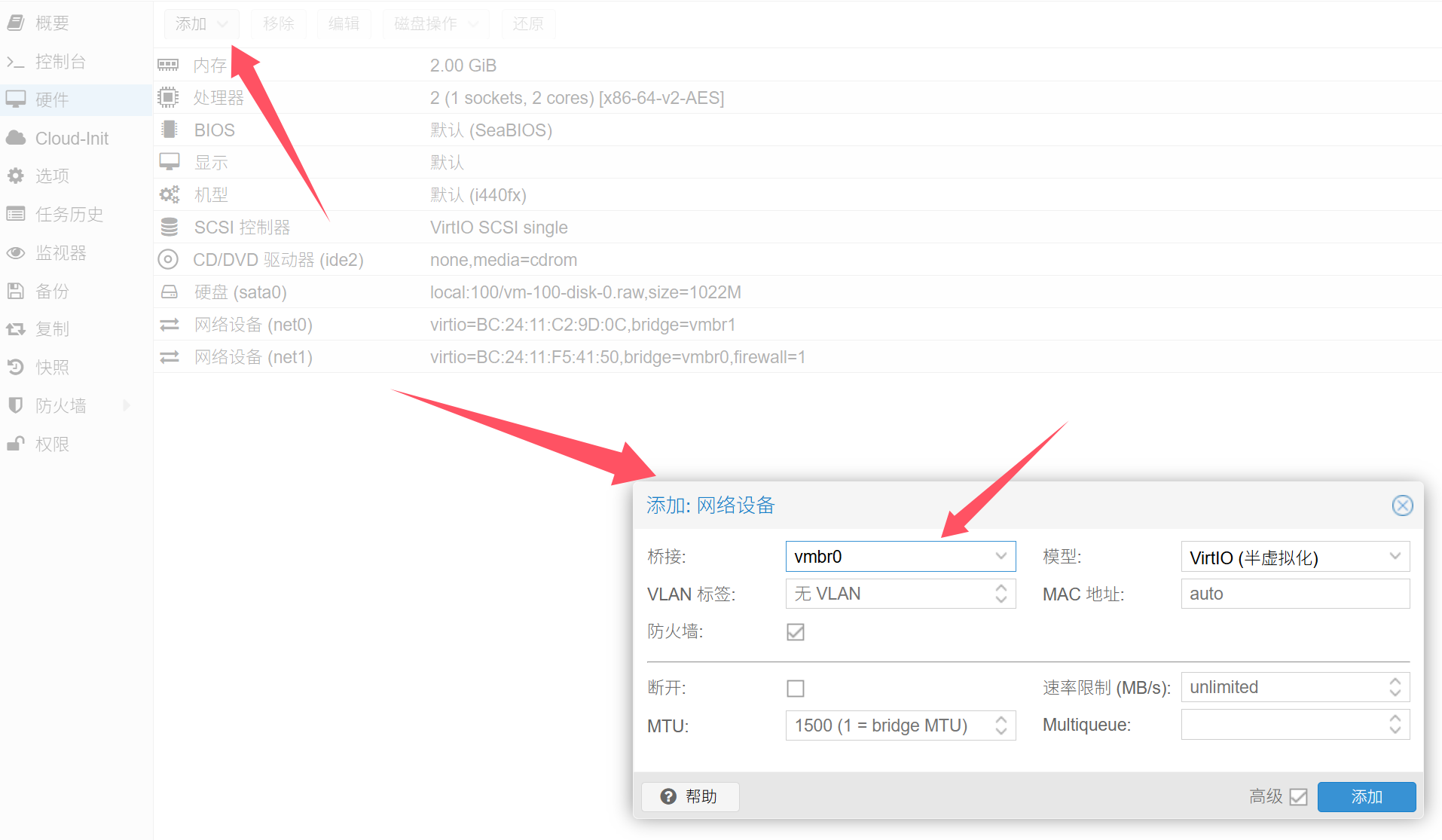Click the snapshot (快照) history icon
The height and width of the screenshot is (840, 1442).
click(x=16, y=367)
